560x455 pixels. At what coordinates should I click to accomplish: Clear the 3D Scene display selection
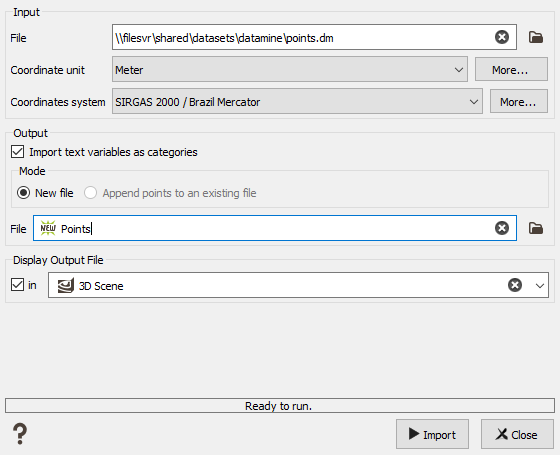(x=515, y=285)
